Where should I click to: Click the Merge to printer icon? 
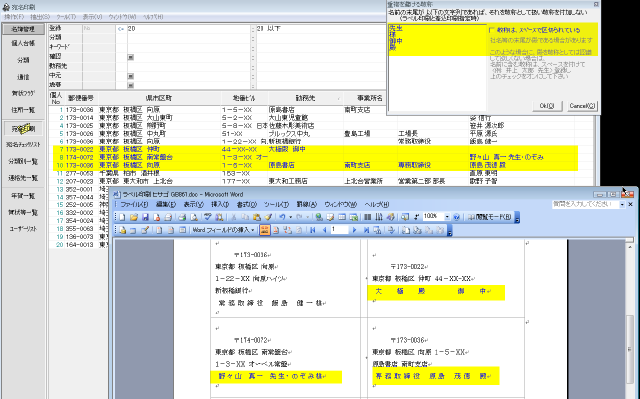(417, 230)
